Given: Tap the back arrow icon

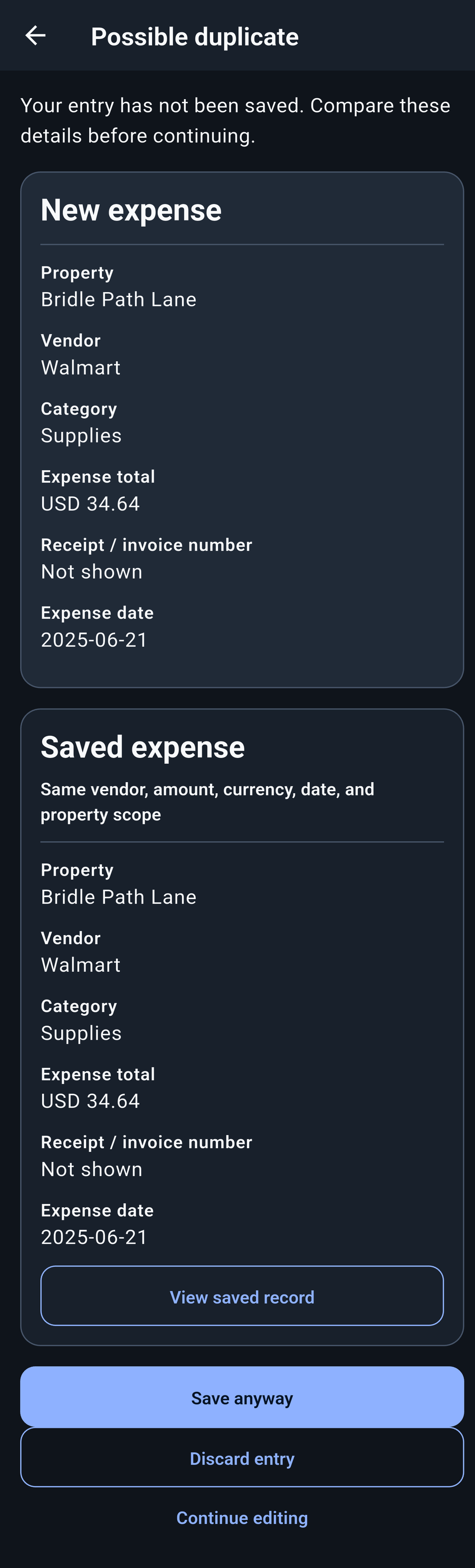Looking at the screenshot, I should pos(35,36).
